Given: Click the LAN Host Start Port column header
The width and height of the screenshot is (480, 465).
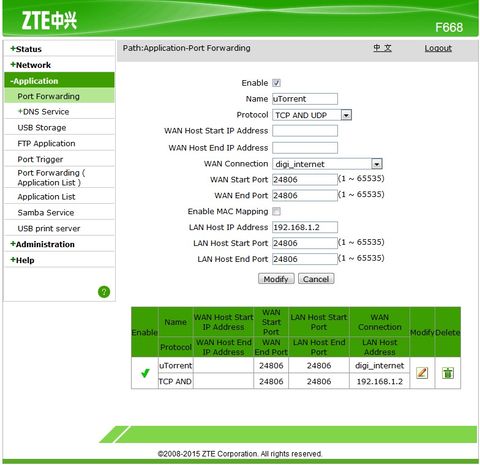Looking at the screenshot, I should coord(319,322).
